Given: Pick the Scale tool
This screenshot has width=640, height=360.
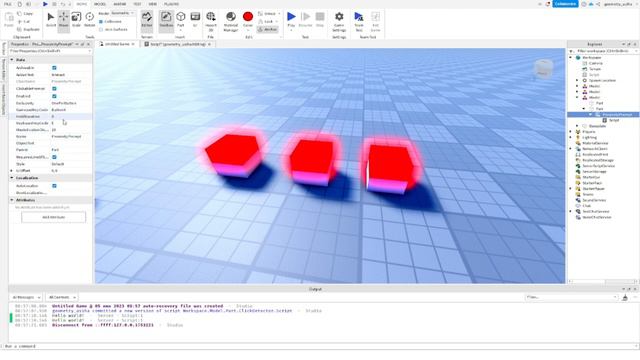Looking at the screenshot, I should point(76,20).
